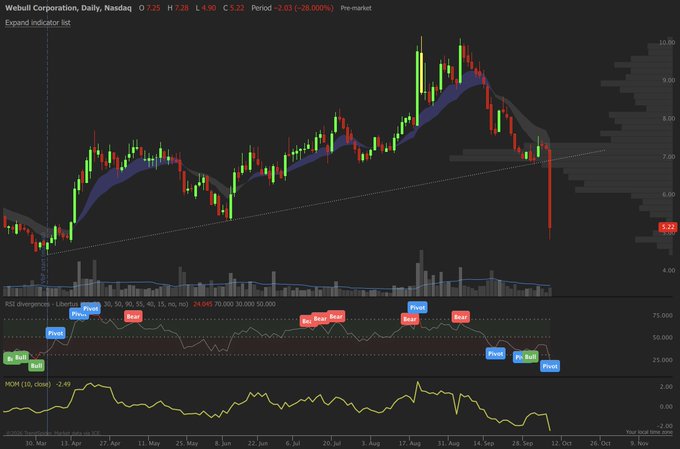Click the '9. Nov' date axis label
Image resolution: width=680 pixels, height=449 pixels.
[x=639, y=443]
